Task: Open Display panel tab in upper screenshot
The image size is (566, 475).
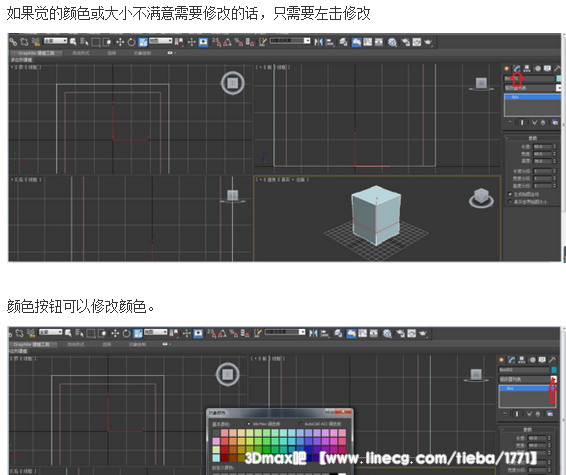Action: point(548,69)
